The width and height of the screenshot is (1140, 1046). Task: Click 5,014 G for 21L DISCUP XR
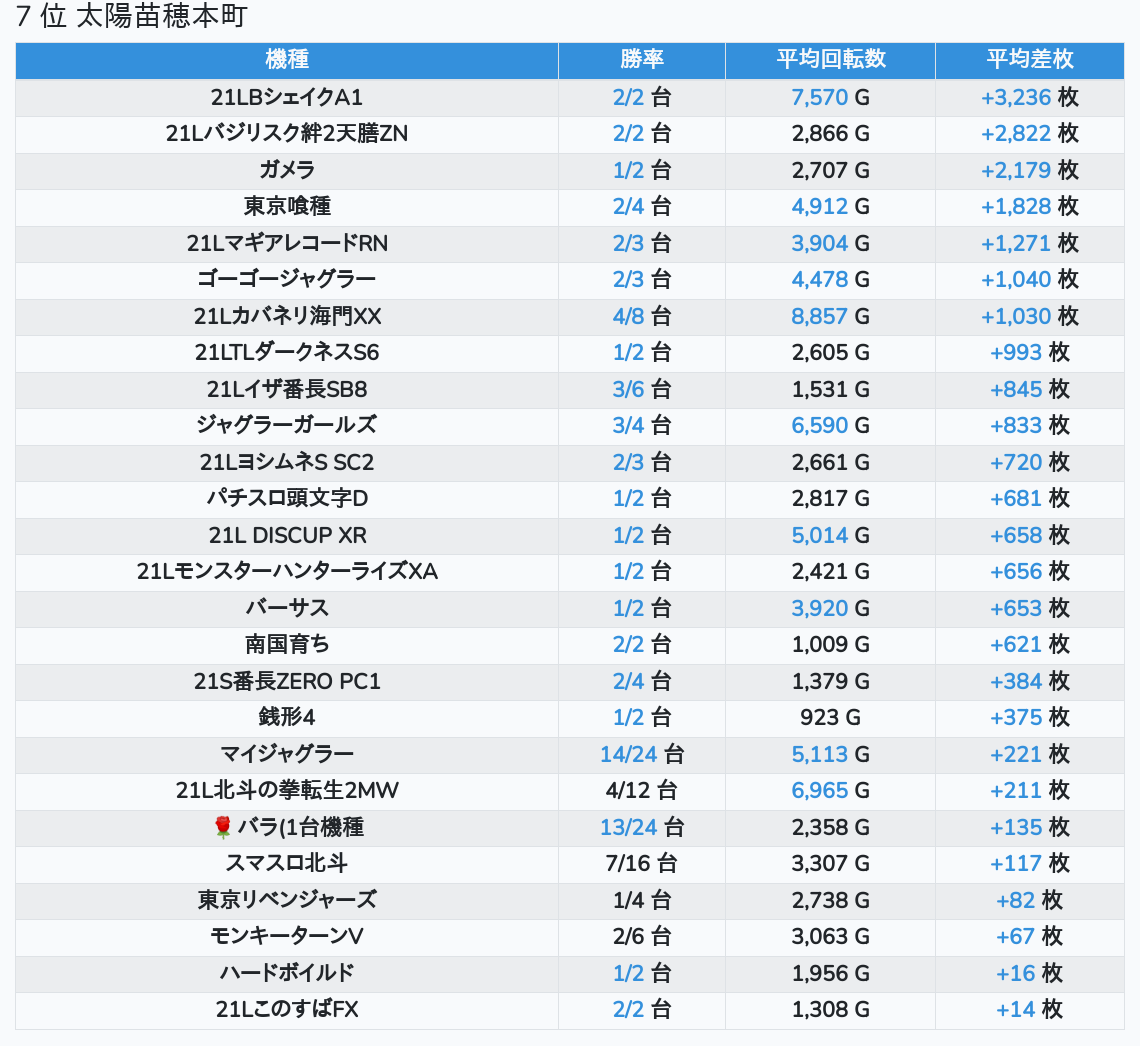(819, 535)
